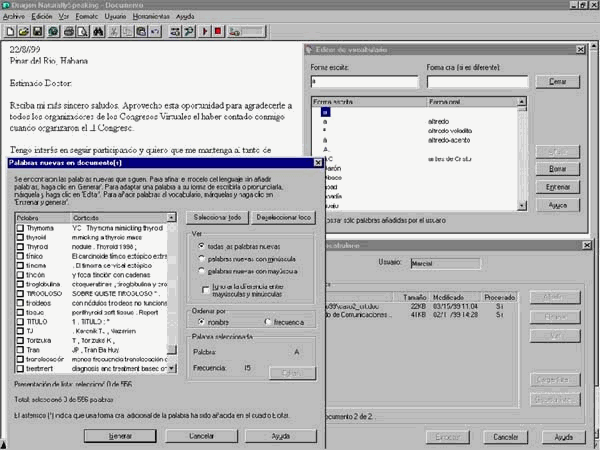Open the Usuario menu

coord(115,16)
